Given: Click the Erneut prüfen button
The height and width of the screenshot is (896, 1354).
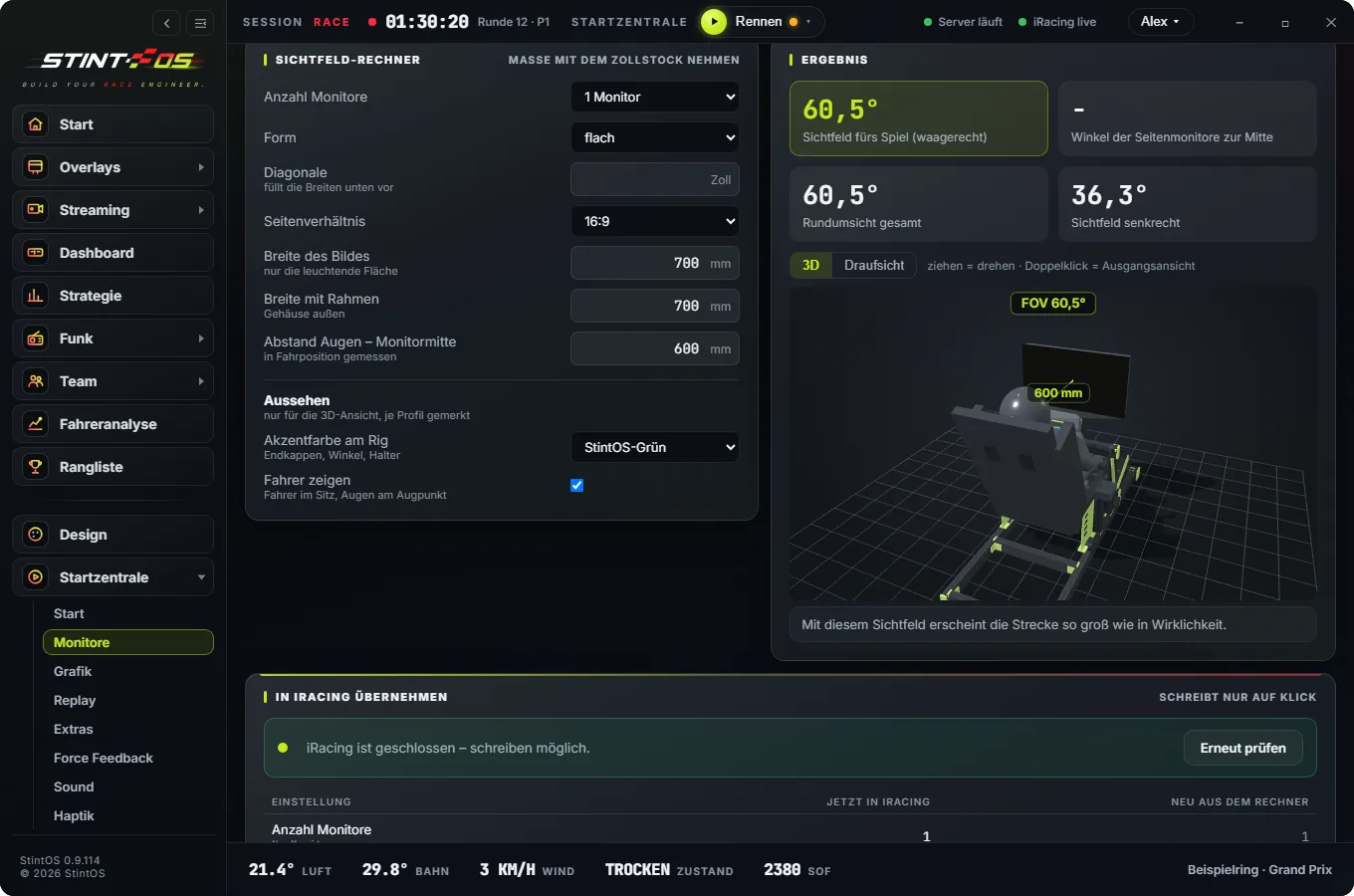Looking at the screenshot, I should tap(1242, 748).
